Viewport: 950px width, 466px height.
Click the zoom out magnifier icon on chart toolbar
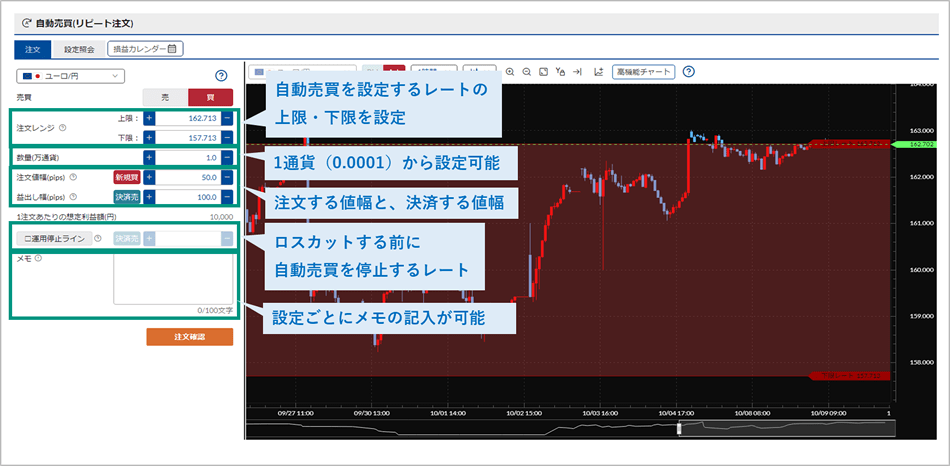(526, 72)
